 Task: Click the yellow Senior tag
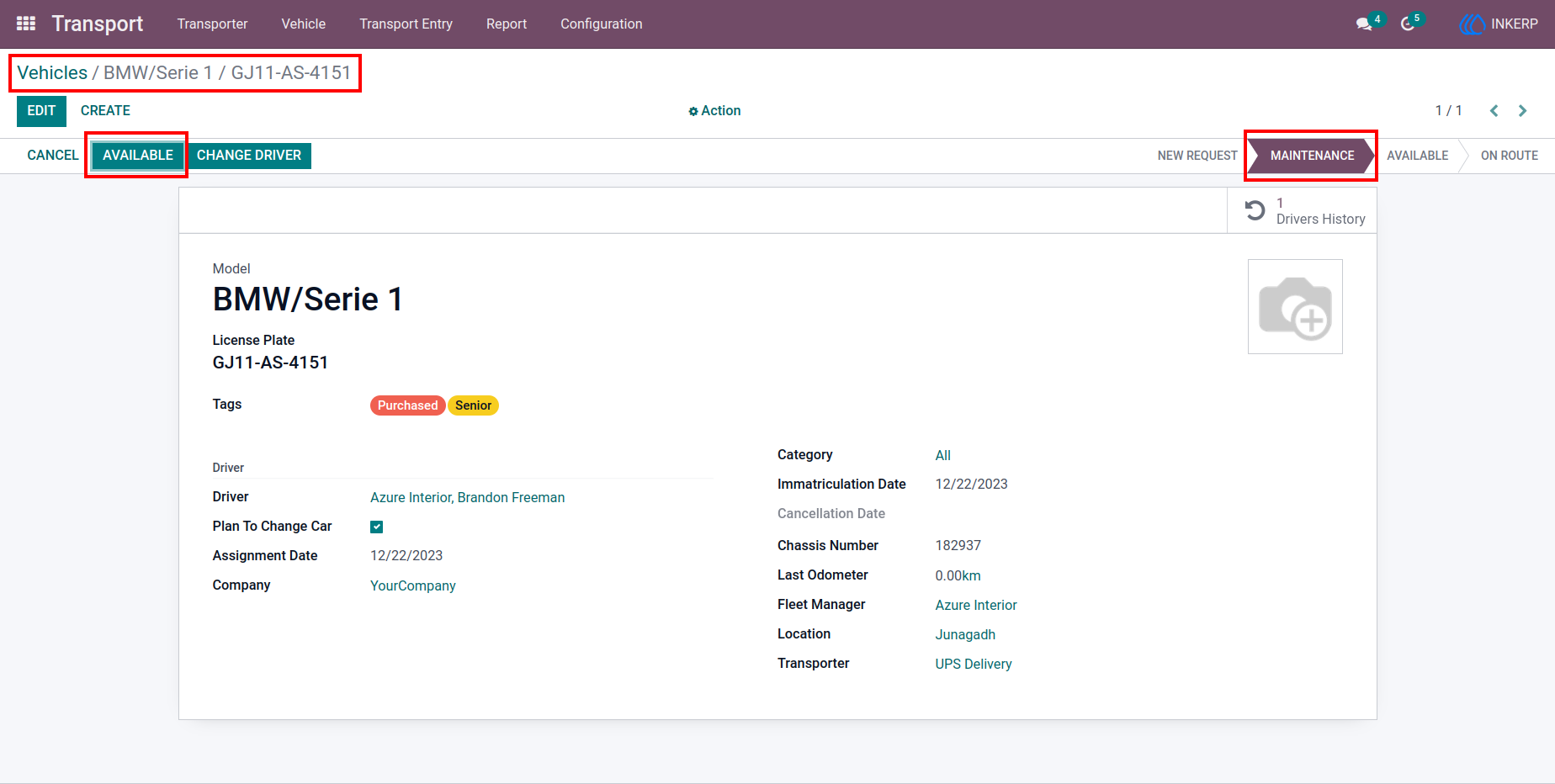click(x=473, y=405)
